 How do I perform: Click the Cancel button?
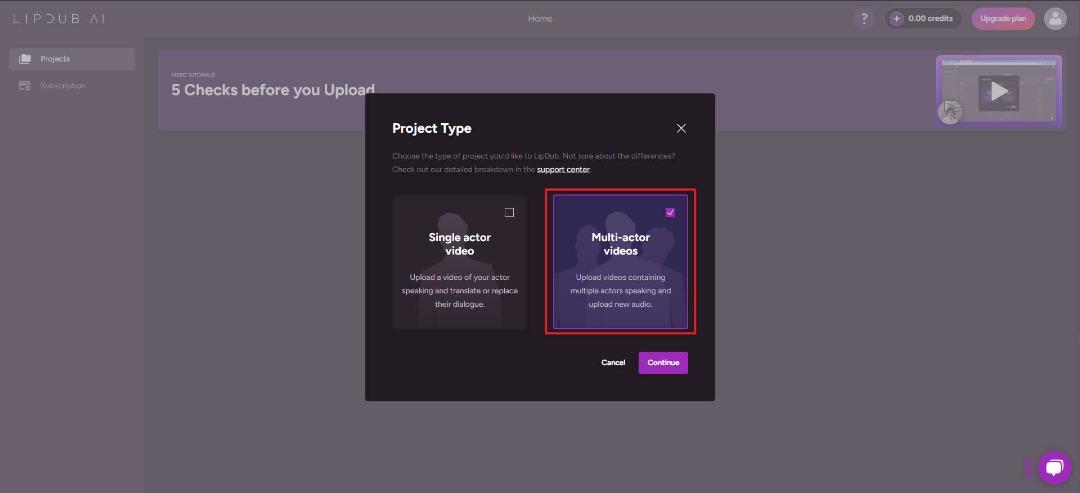pyautogui.click(x=613, y=363)
